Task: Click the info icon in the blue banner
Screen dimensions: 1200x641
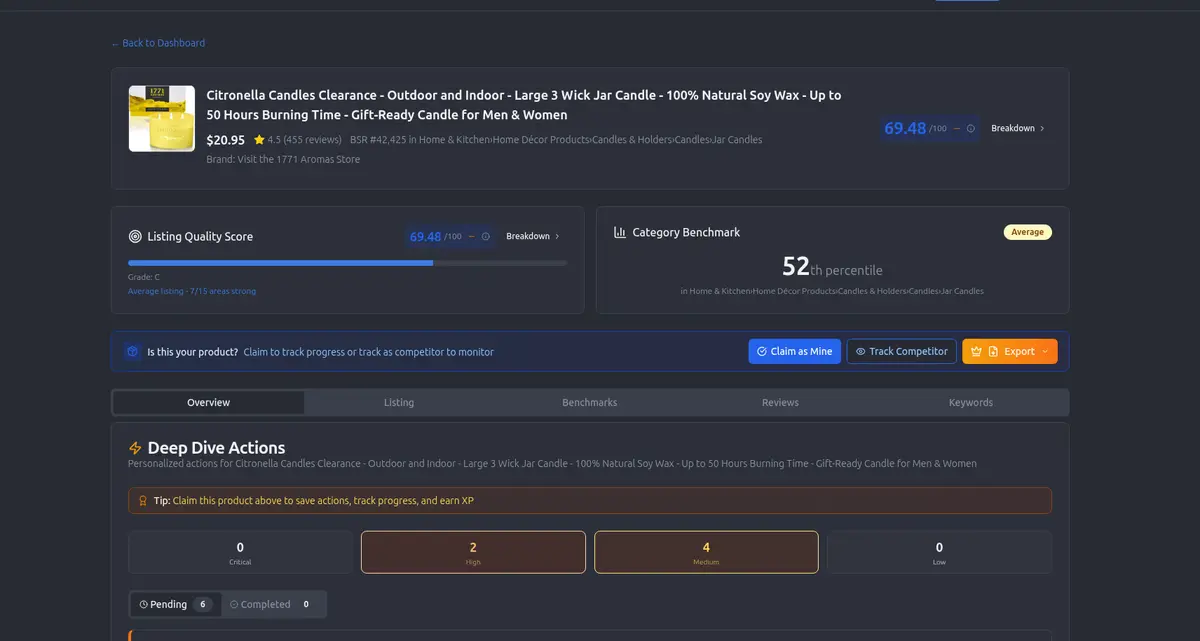Action: pos(132,351)
